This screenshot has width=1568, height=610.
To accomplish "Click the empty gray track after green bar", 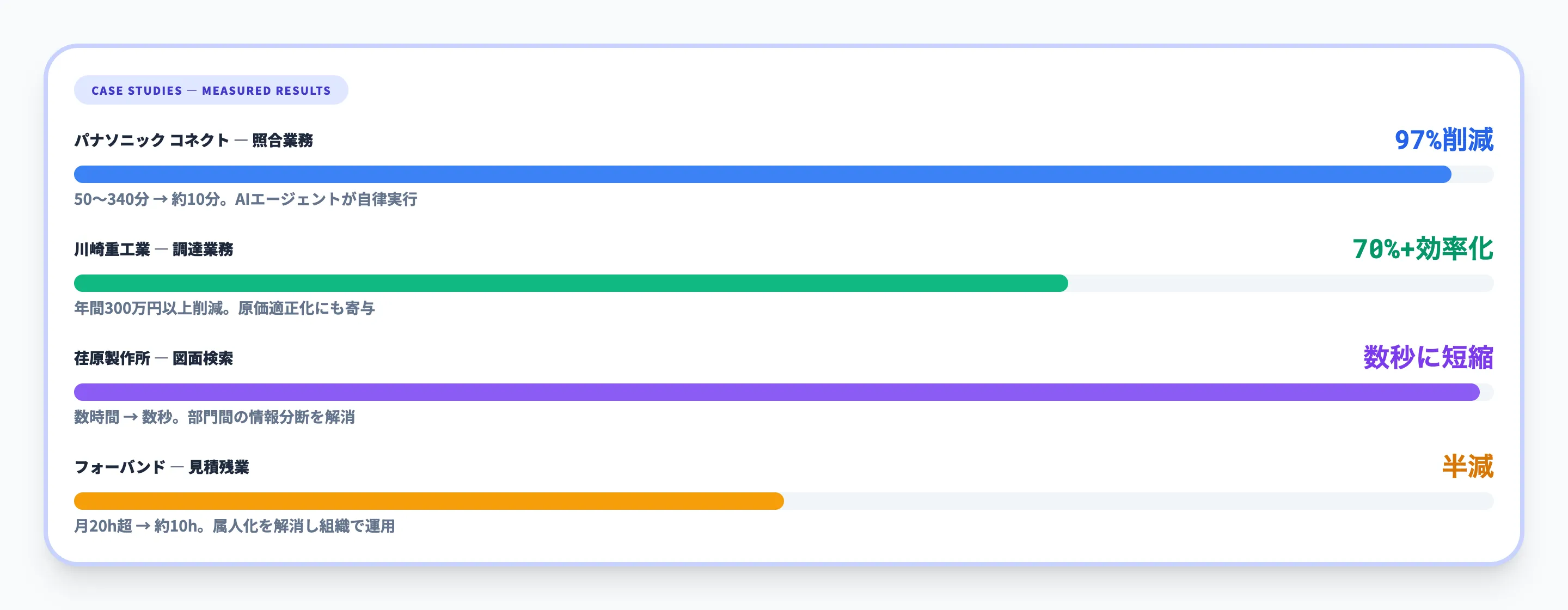I will tap(1280, 284).
